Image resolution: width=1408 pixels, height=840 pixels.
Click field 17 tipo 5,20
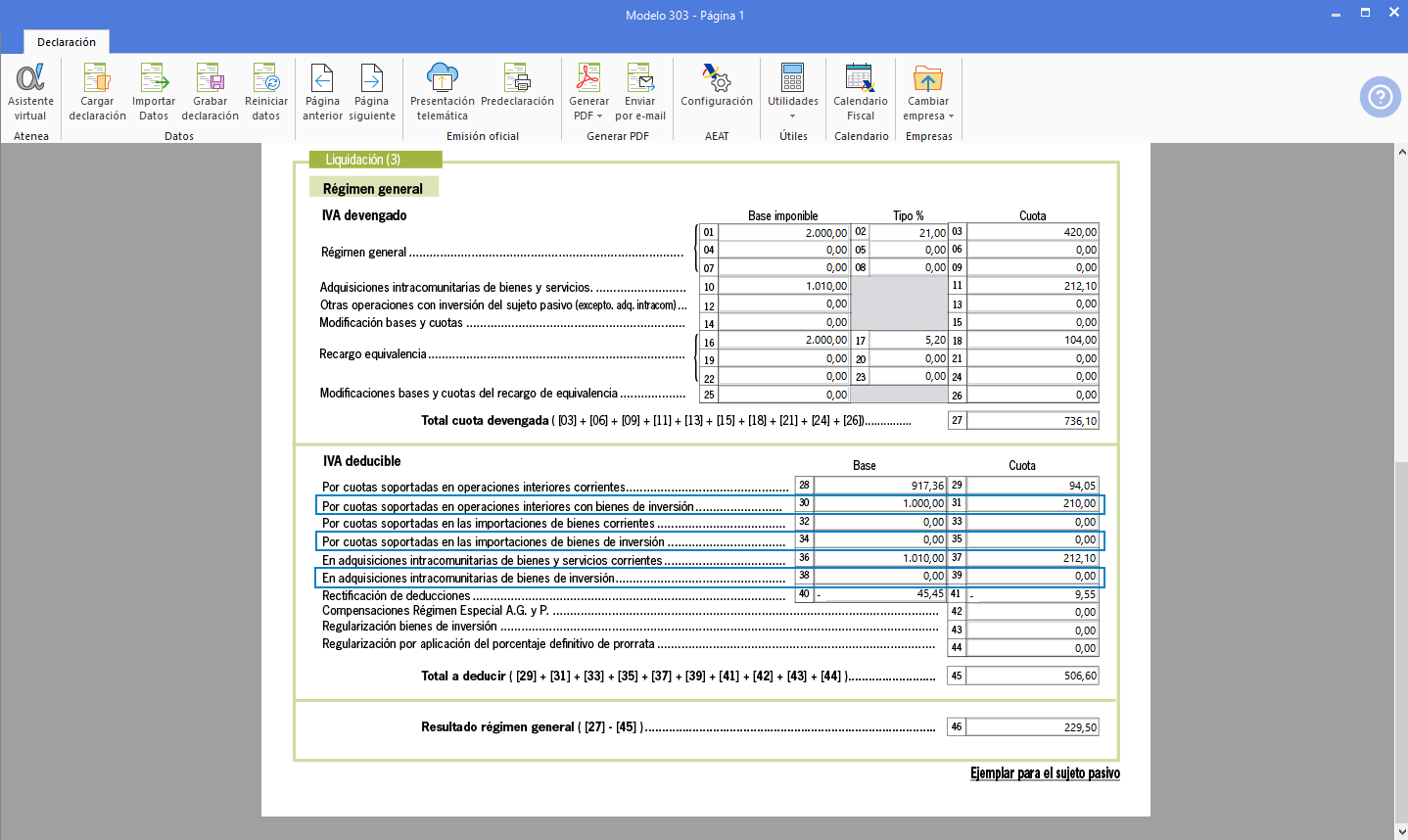(x=909, y=340)
